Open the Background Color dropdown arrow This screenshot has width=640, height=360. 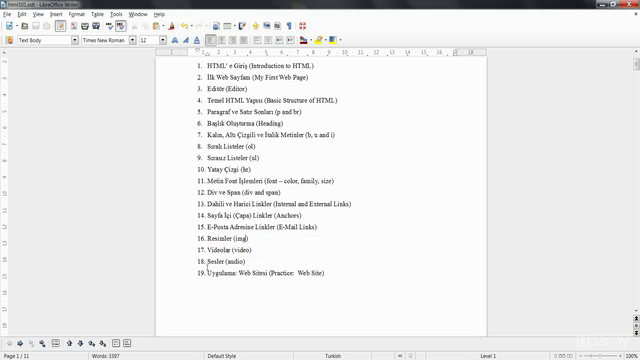point(340,40)
